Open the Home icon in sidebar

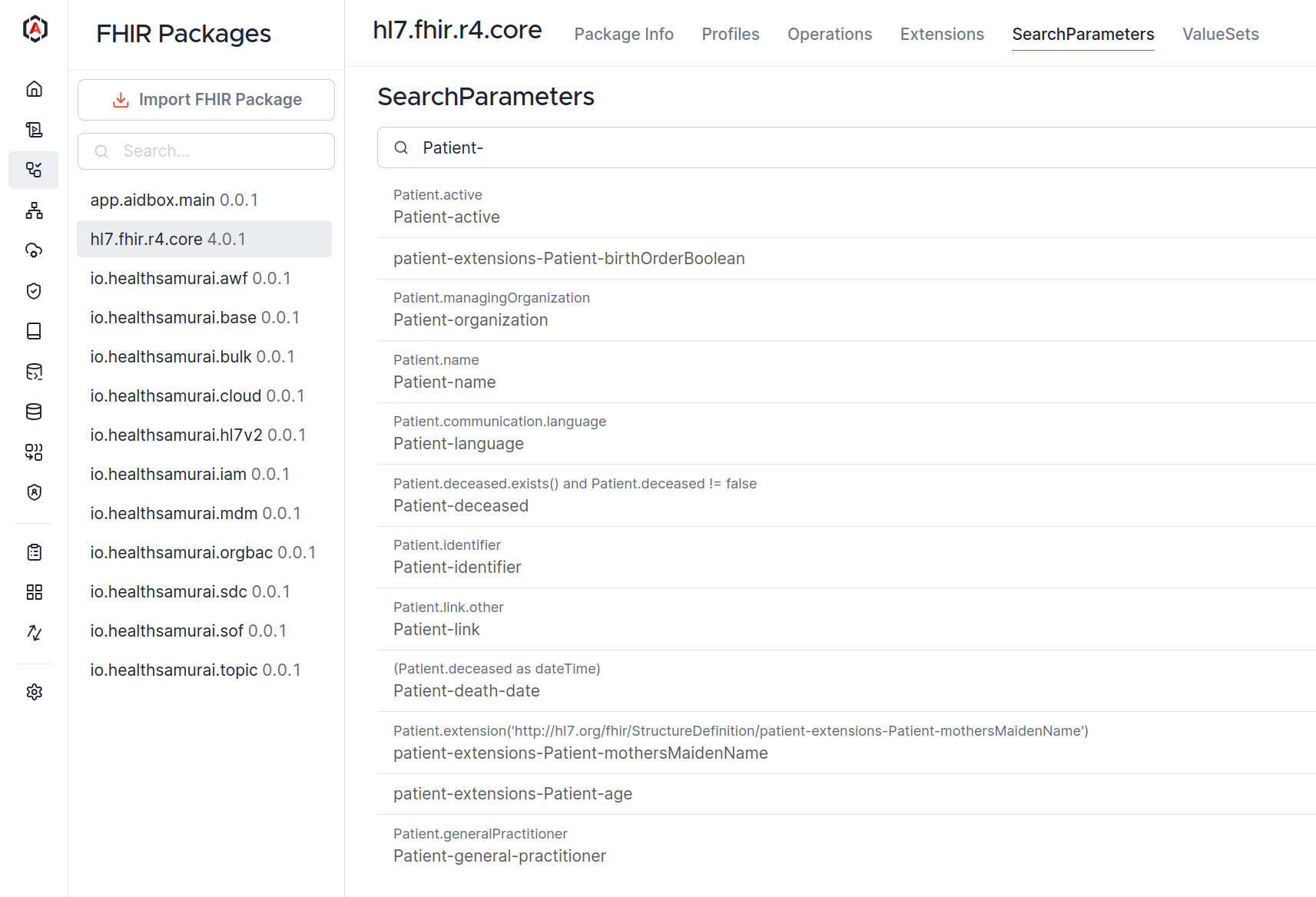34,89
